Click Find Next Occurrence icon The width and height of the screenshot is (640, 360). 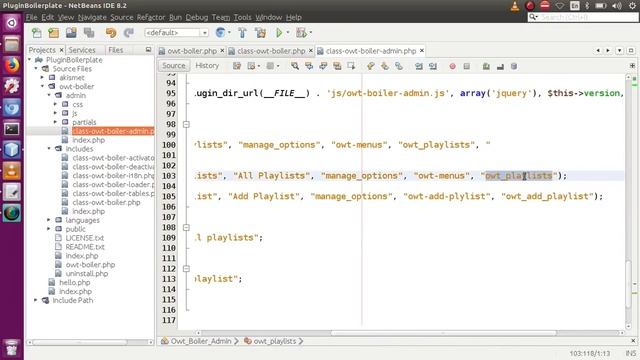tap(323, 66)
